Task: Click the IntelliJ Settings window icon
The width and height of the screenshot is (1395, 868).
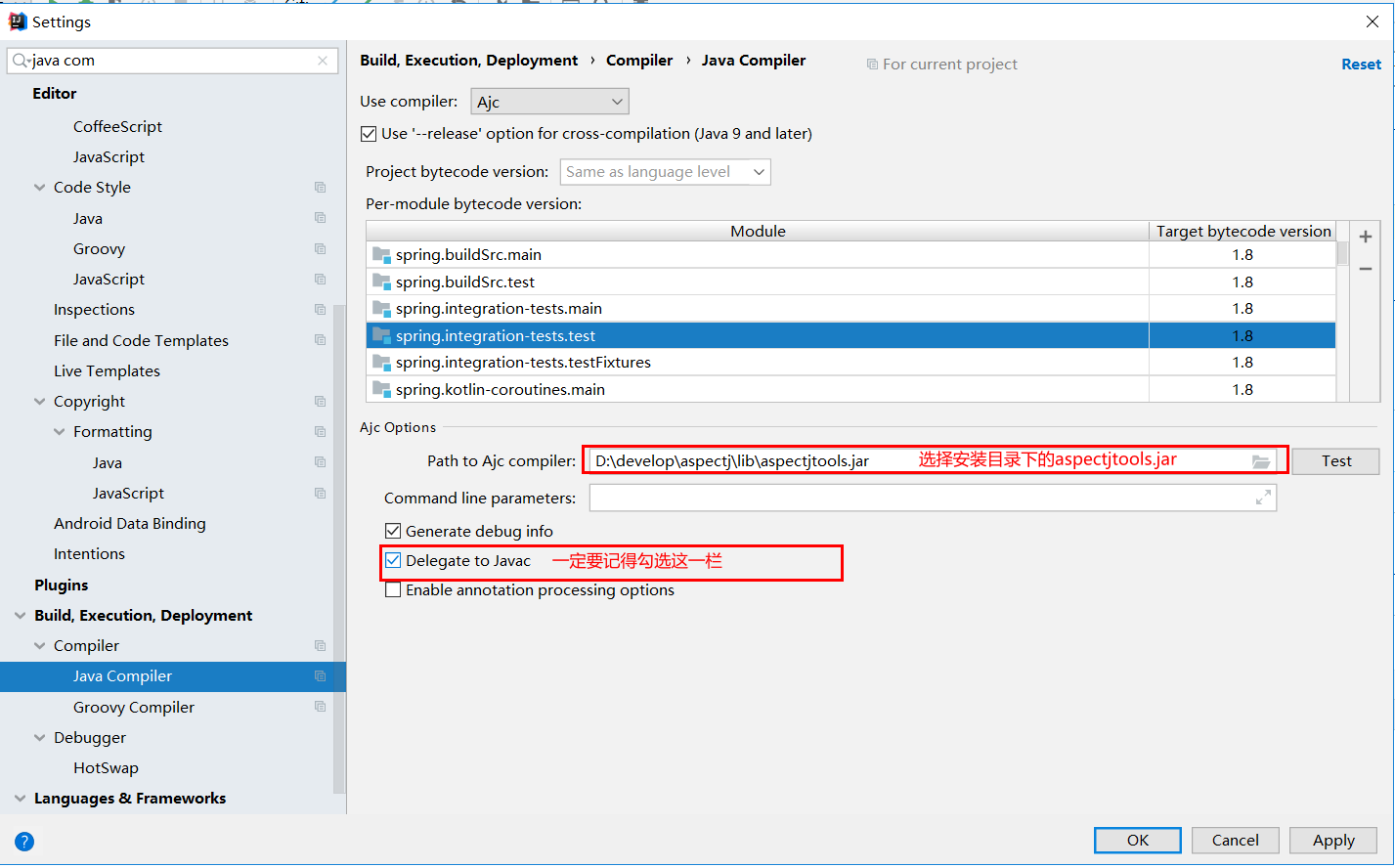Action: coord(17,21)
